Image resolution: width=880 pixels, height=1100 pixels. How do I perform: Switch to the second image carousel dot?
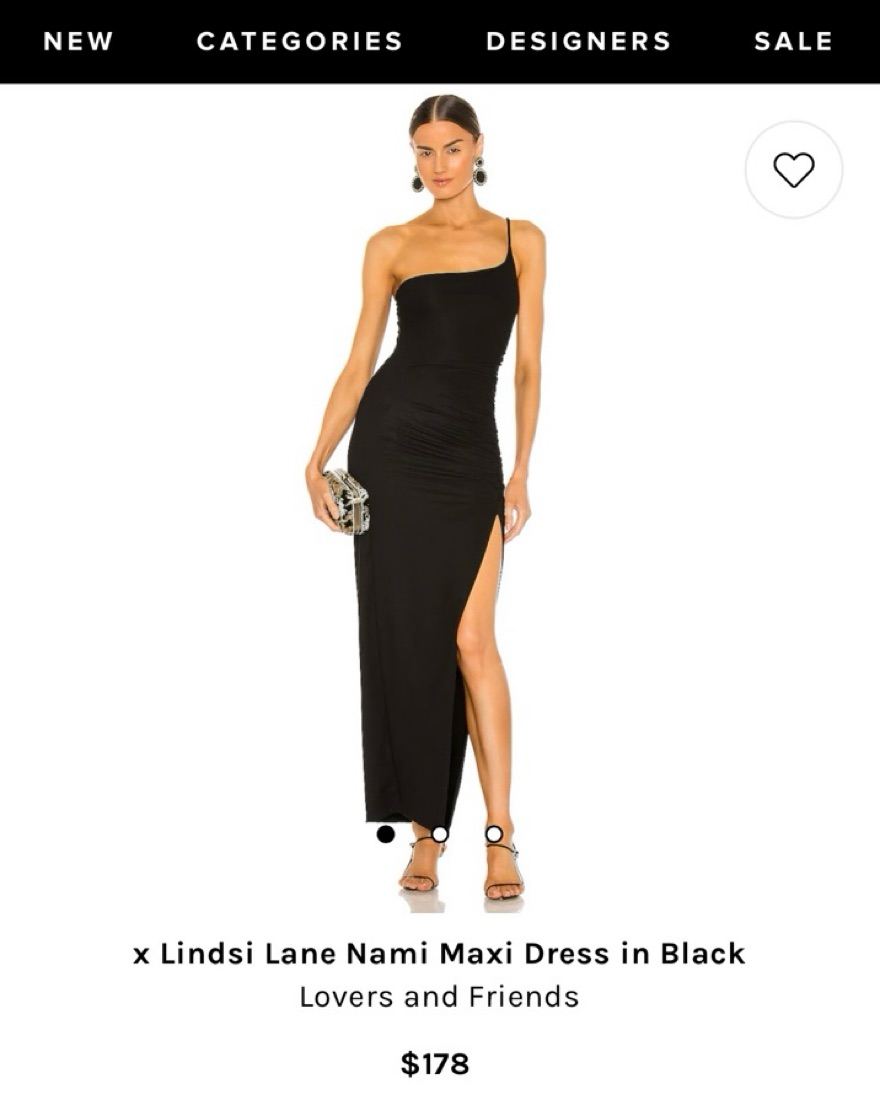click(x=440, y=834)
